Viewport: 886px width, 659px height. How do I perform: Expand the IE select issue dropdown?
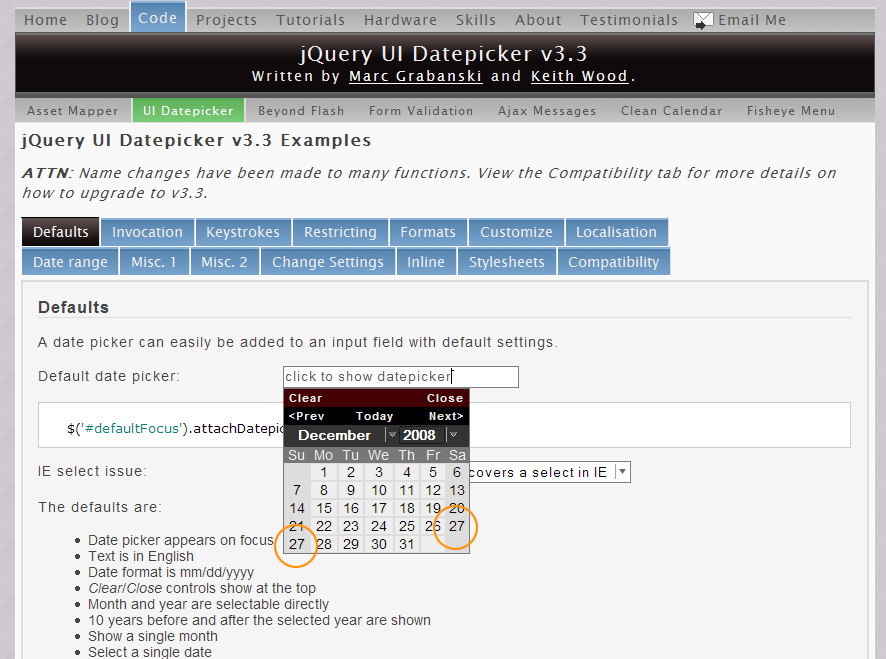coord(622,472)
